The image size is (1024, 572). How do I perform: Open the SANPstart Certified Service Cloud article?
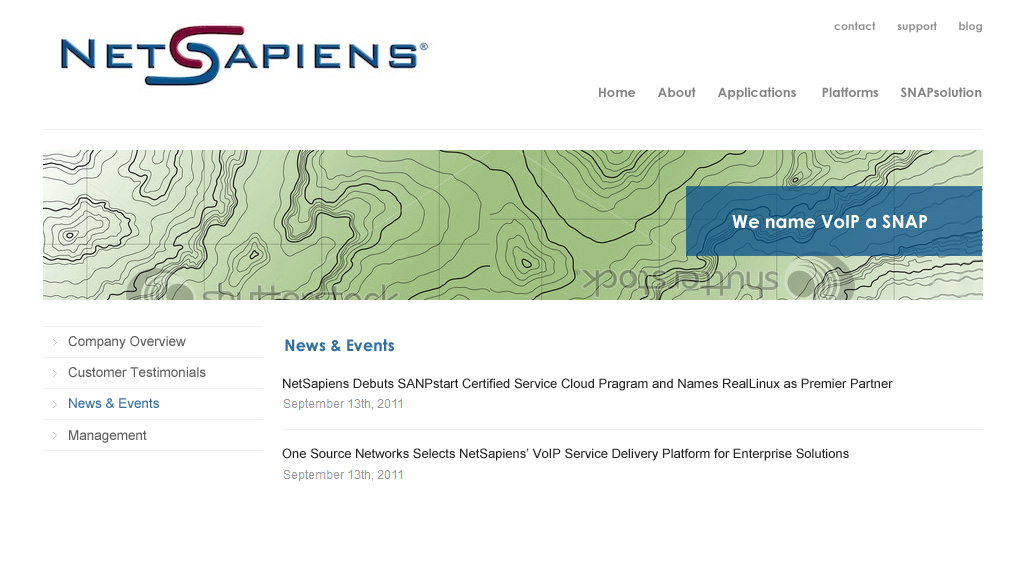click(x=587, y=384)
